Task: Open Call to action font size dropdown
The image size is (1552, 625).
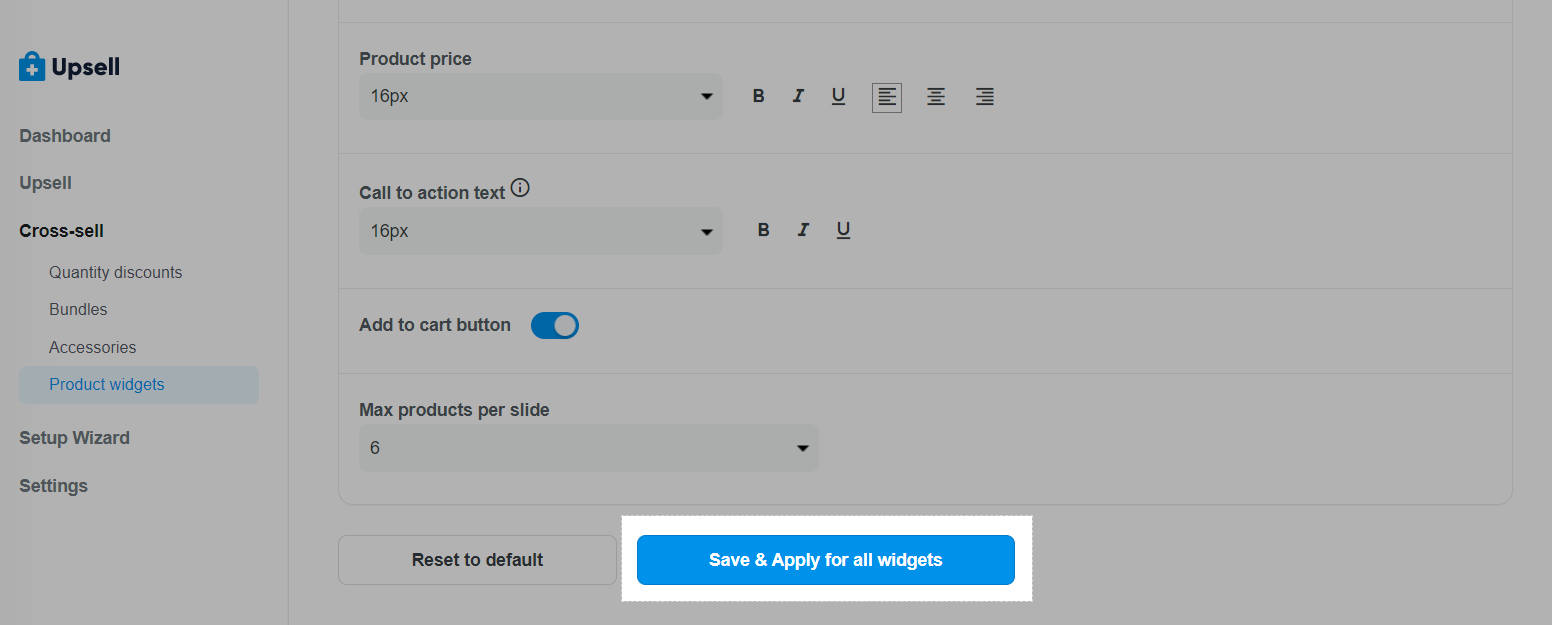Action: click(x=541, y=231)
